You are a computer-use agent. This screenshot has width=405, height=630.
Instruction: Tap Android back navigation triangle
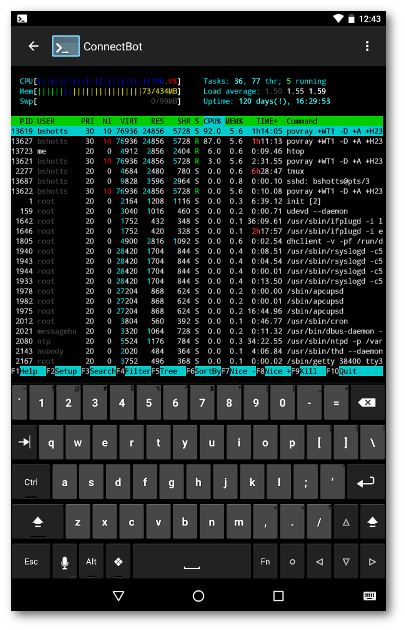(x=118, y=595)
